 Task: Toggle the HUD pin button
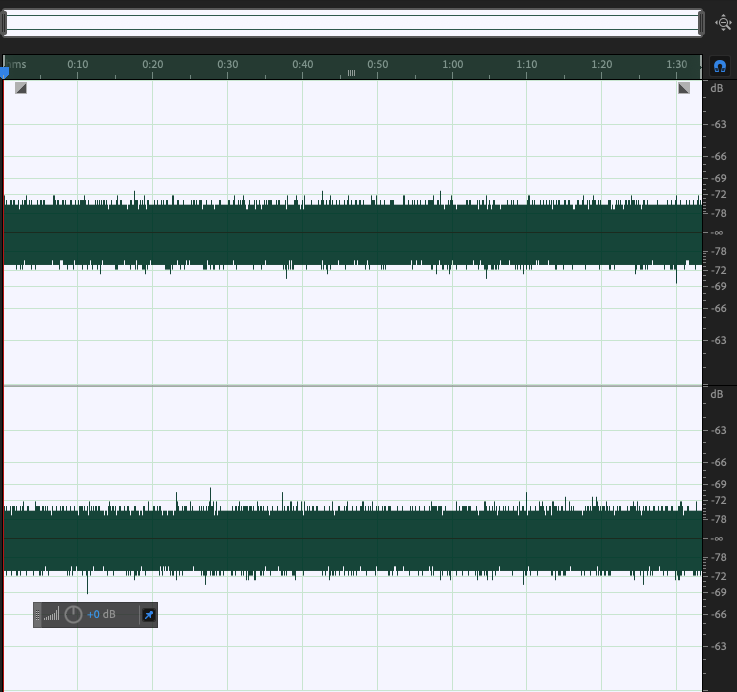coord(147,614)
